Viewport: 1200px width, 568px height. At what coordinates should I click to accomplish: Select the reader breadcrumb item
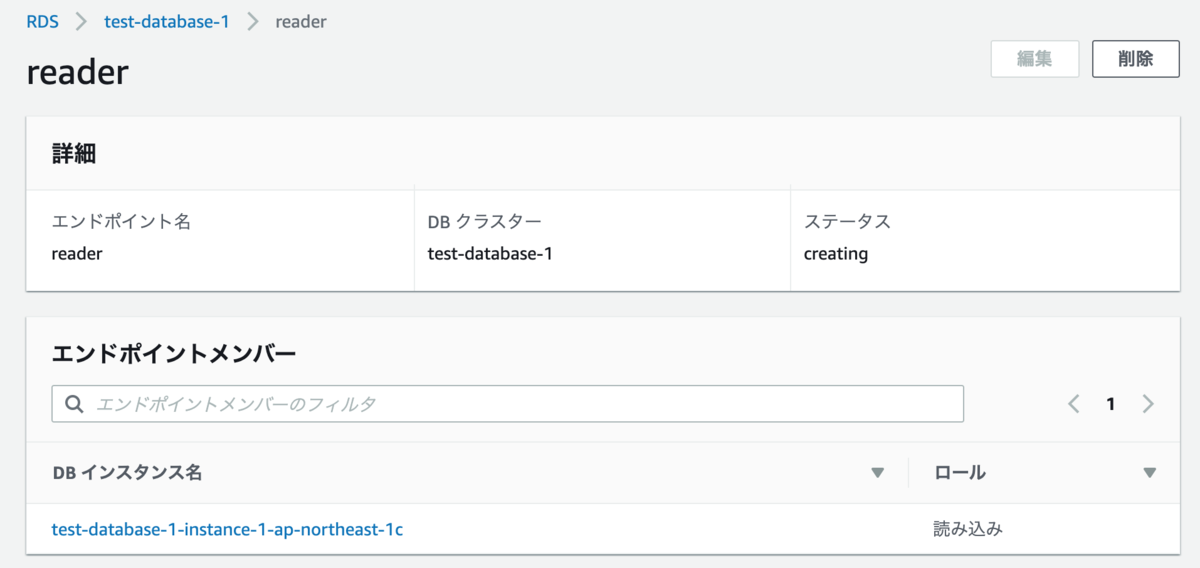[300, 21]
